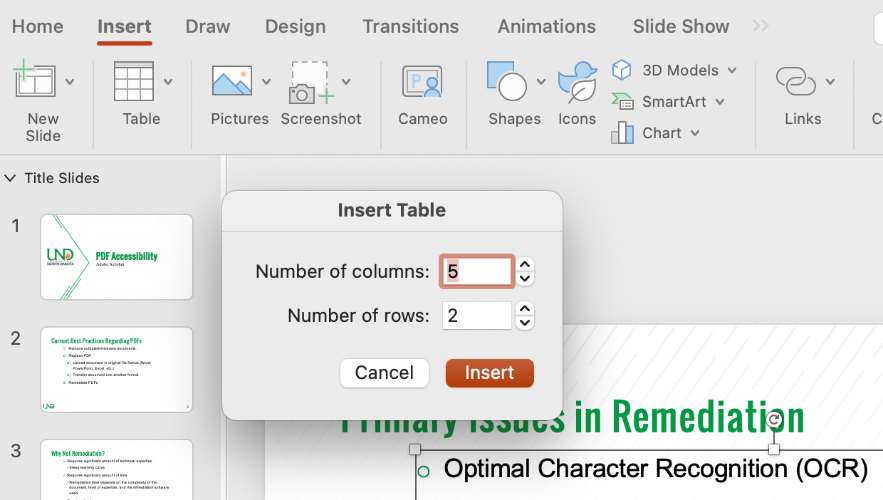This screenshot has height=500, width=883.
Task: Click the Shapes label under the icon
Action: pos(515,119)
